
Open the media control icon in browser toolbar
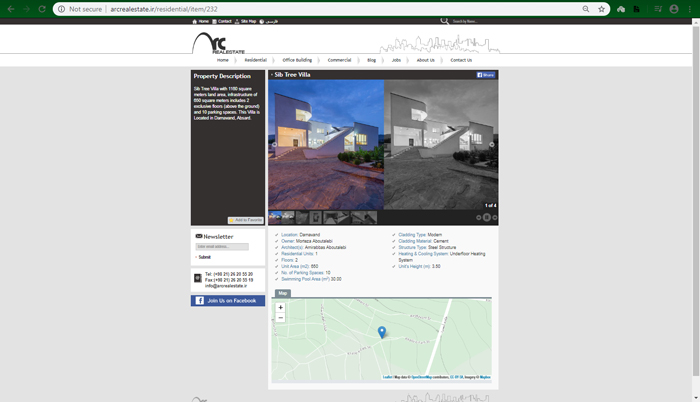point(658,9)
